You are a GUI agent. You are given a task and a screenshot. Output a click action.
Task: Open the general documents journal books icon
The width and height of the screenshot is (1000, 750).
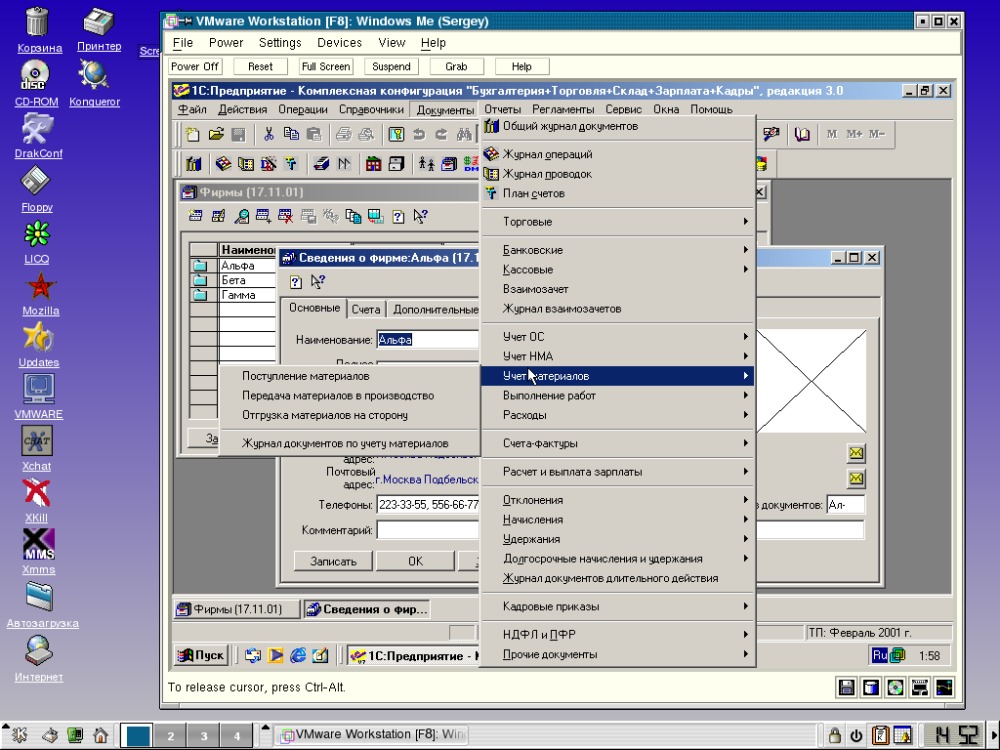click(193, 164)
